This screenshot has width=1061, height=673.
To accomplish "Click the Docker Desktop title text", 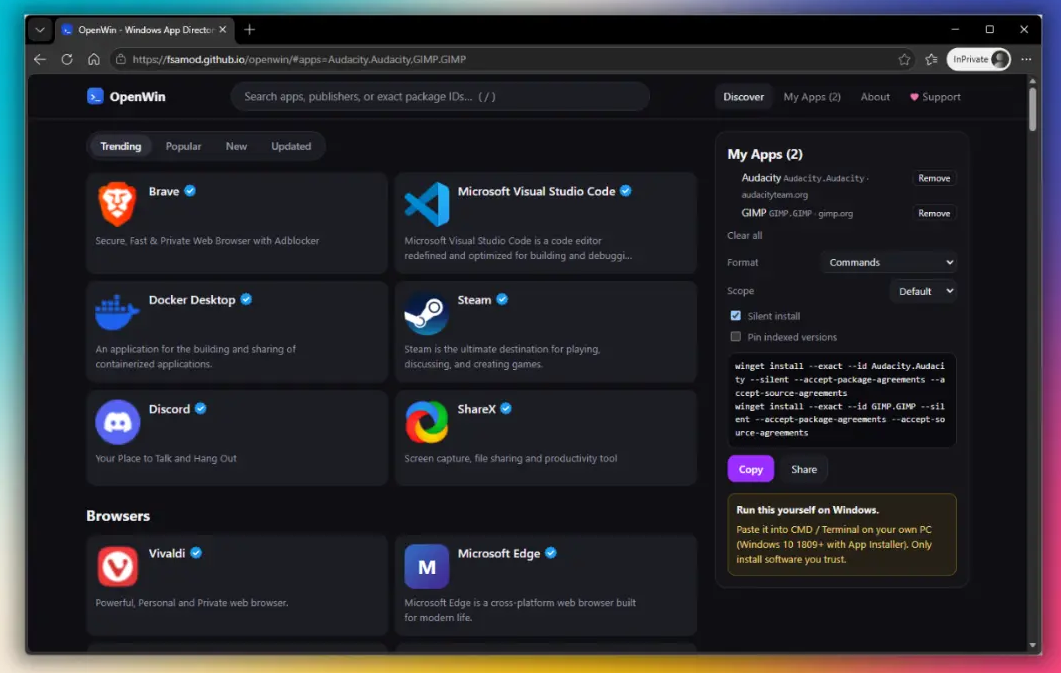I will 192,300.
